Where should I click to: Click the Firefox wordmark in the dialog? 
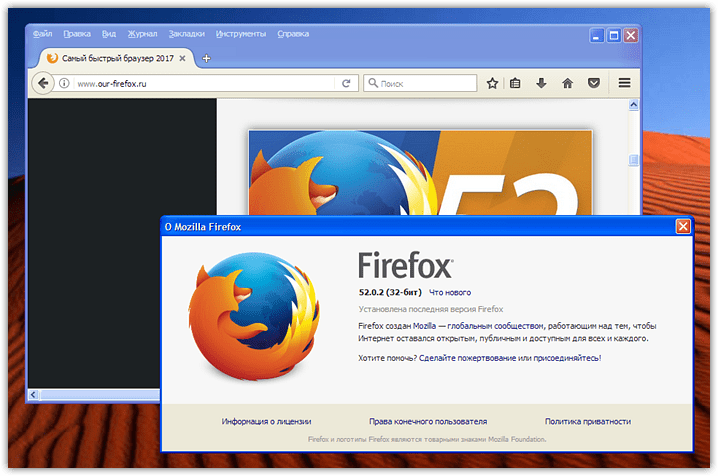[406, 265]
